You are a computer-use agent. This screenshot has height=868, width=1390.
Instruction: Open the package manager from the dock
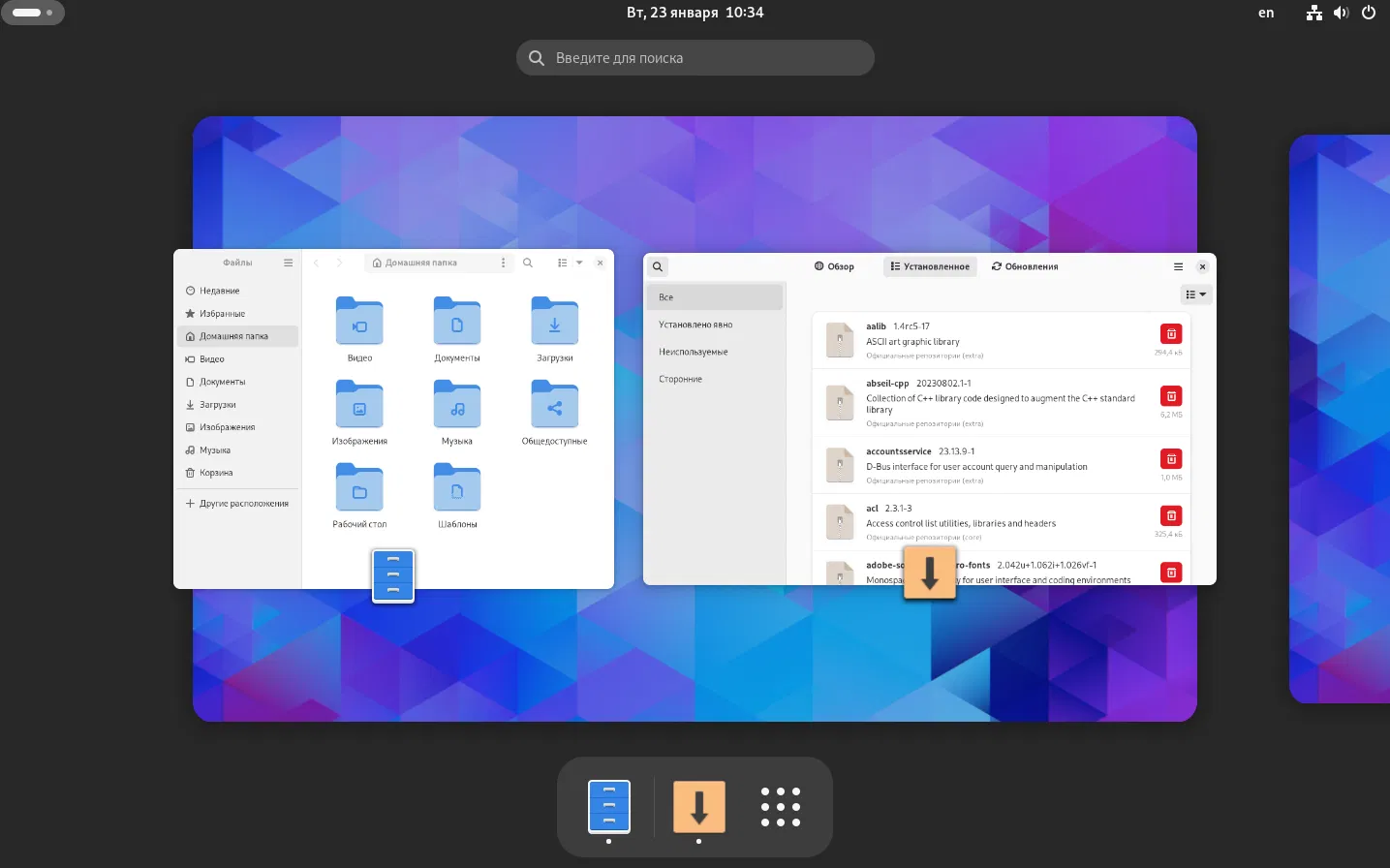[699, 806]
